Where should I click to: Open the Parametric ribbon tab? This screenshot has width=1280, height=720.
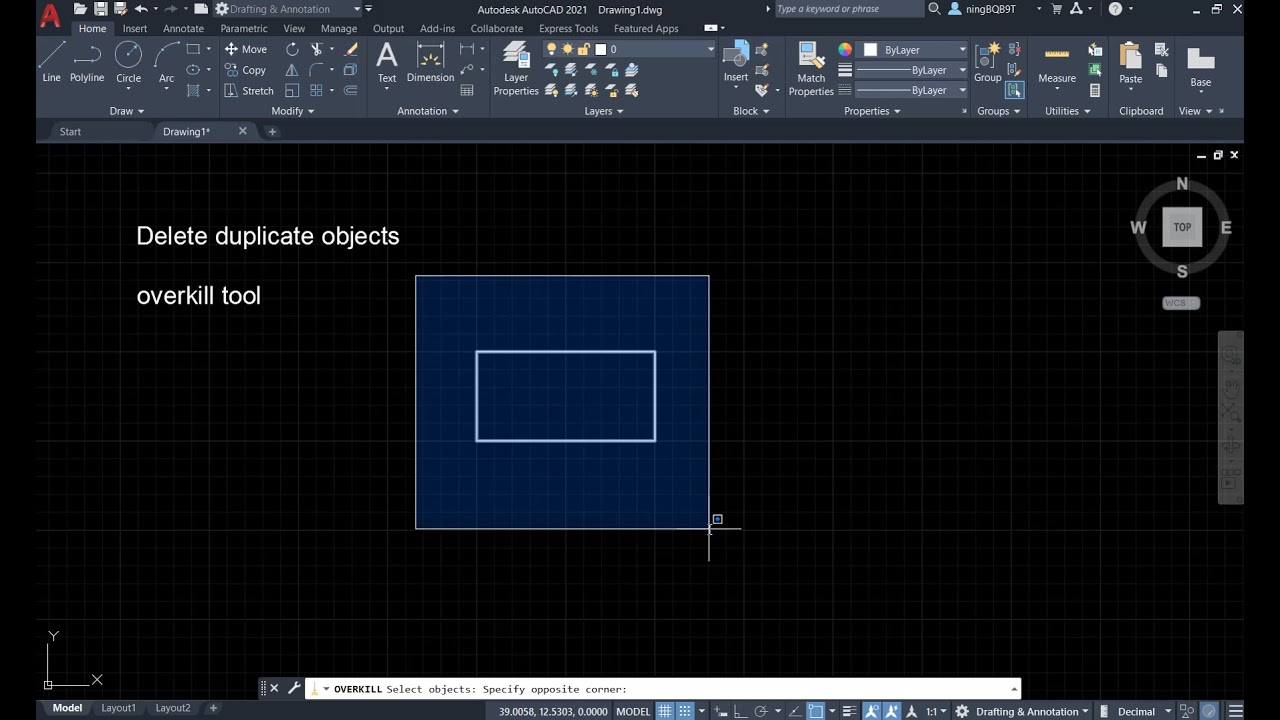coord(244,28)
